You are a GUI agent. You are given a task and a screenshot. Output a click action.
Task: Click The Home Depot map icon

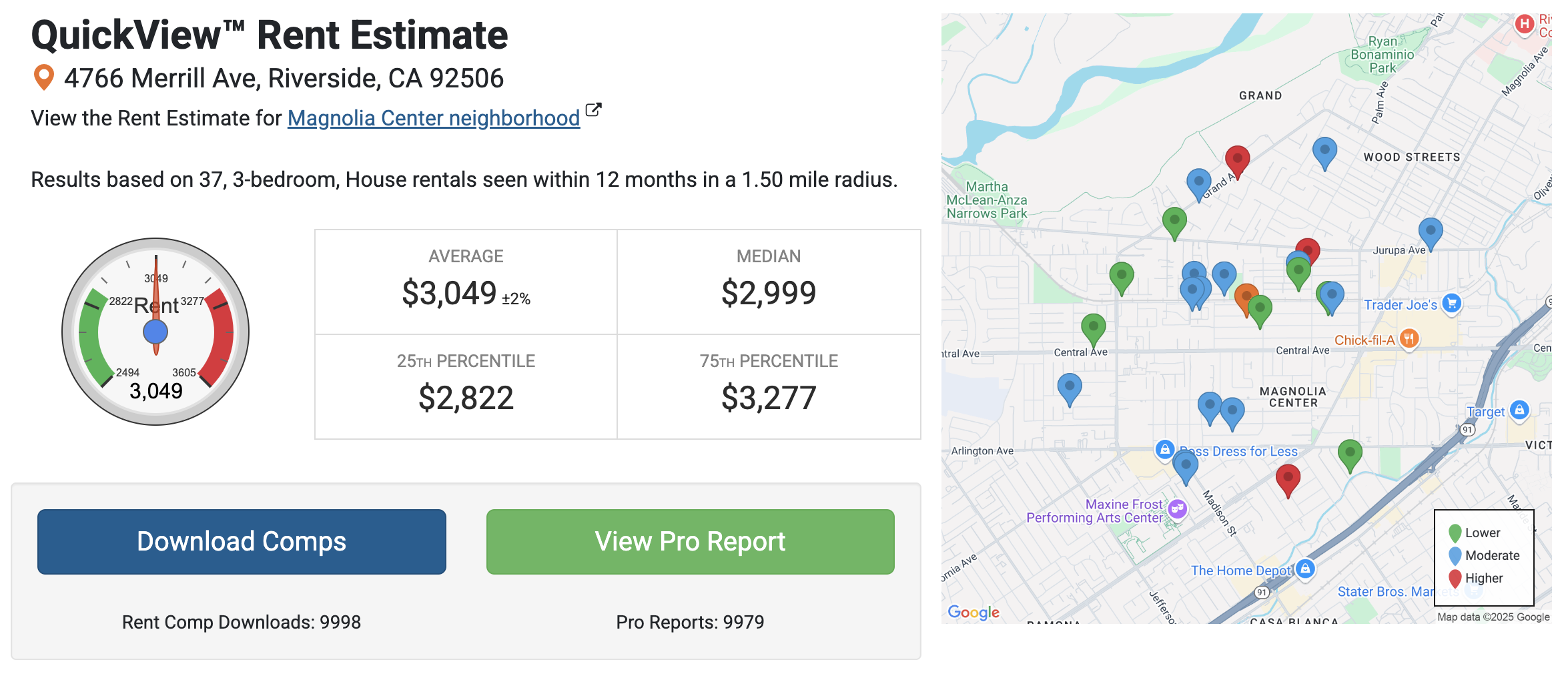1306,569
